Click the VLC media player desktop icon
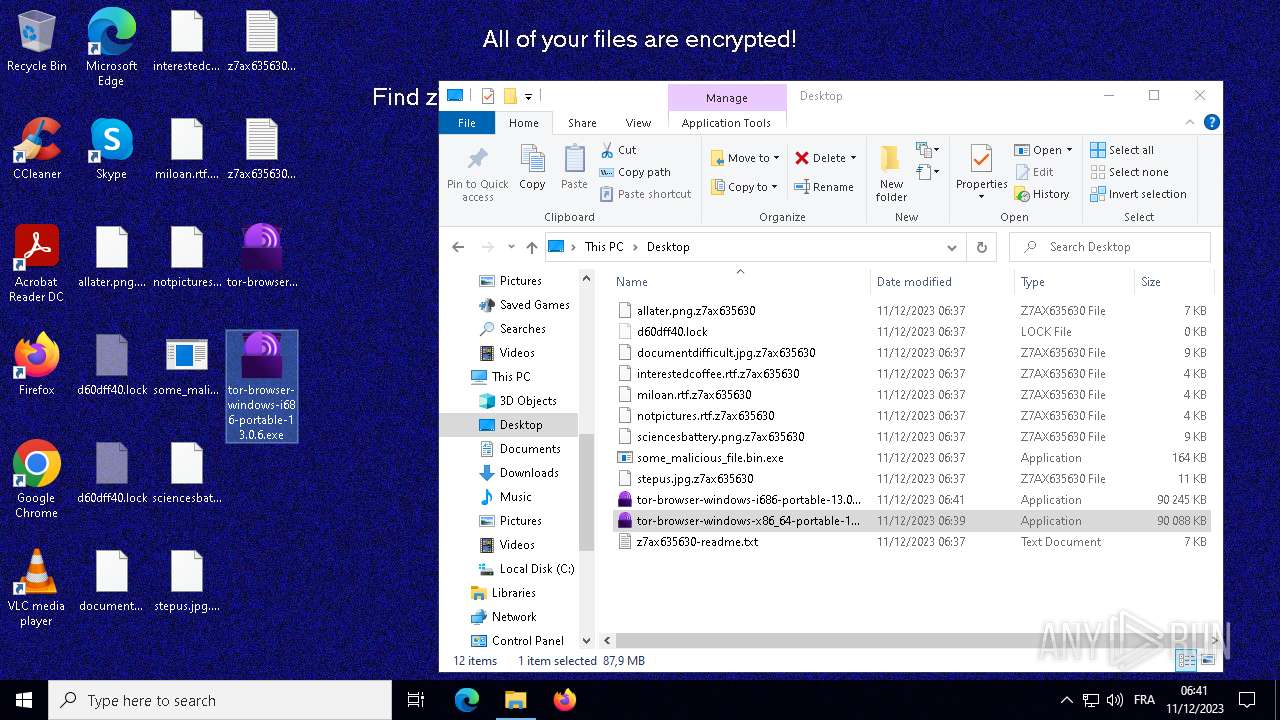This screenshot has width=1280, height=720. pos(37,588)
